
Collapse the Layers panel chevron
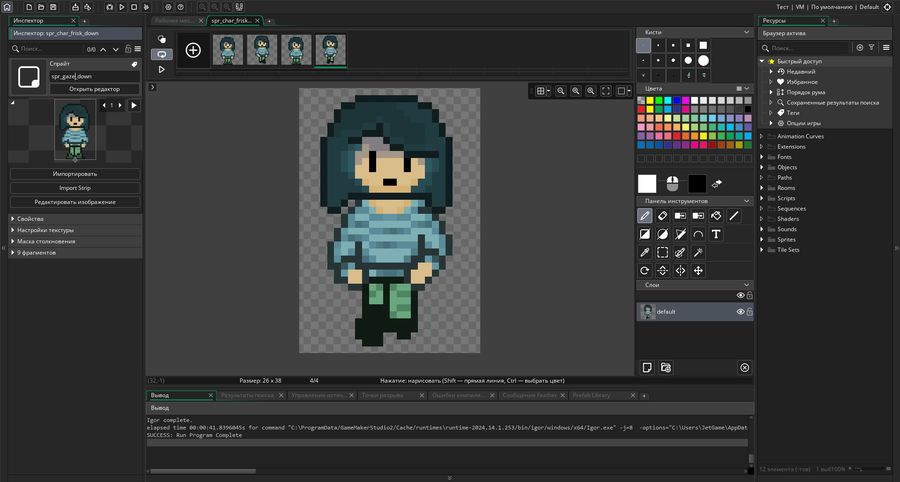tap(746, 285)
